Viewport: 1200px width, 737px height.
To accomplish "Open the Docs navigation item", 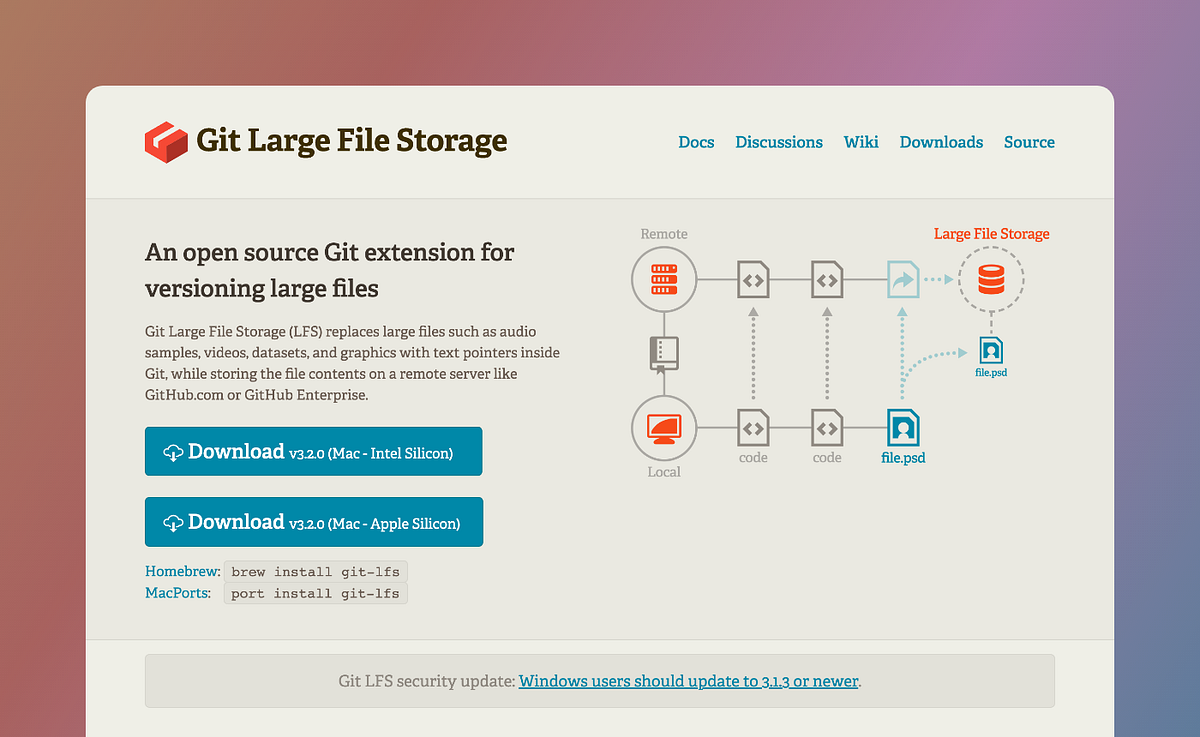I will tap(696, 142).
